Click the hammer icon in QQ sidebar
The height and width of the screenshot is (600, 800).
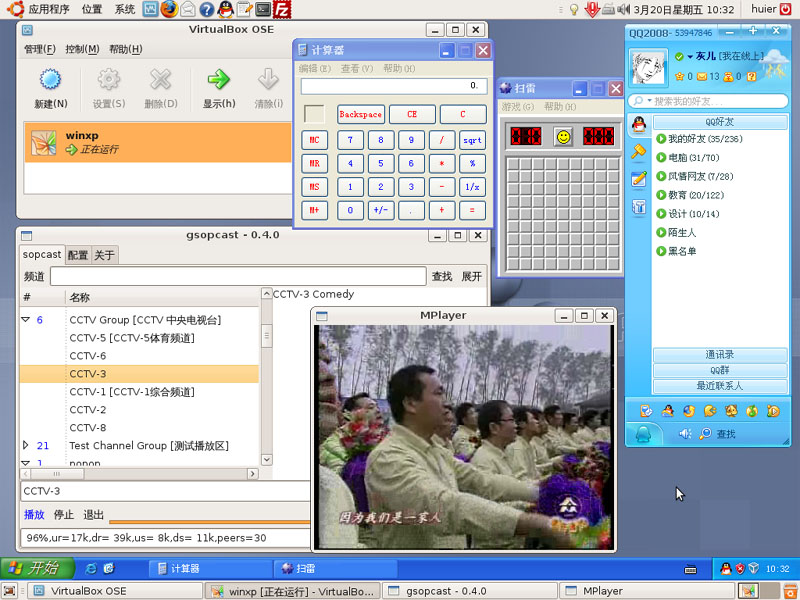pos(639,152)
